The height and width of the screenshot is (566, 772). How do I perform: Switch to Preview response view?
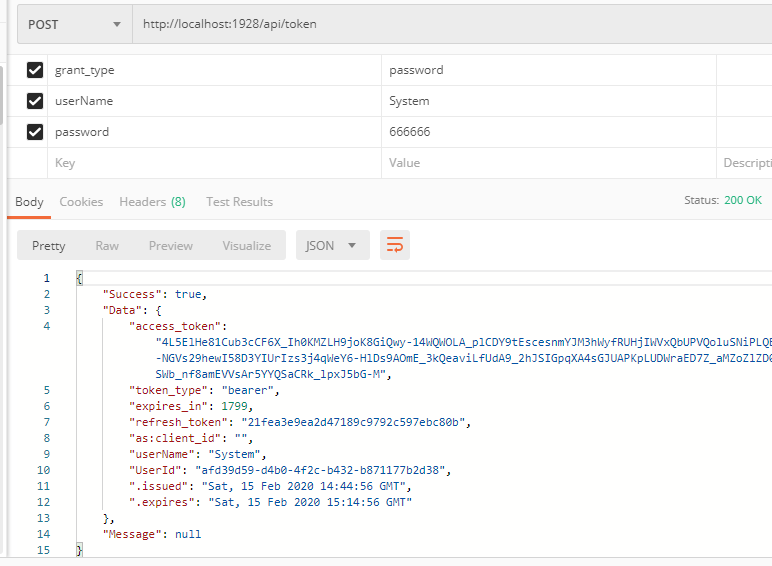click(x=171, y=245)
